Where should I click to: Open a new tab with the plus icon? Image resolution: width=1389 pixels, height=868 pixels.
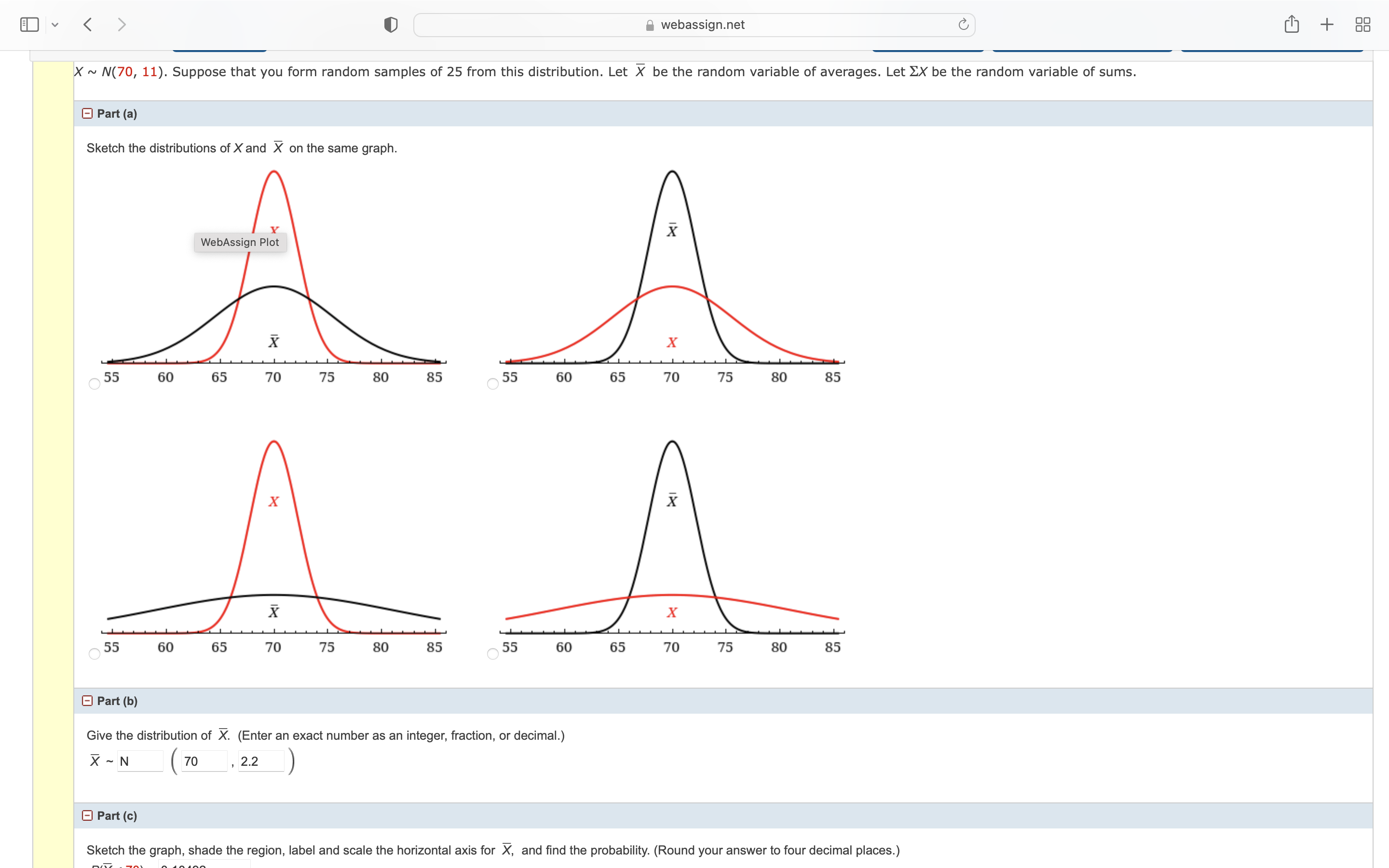pyautogui.click(x=1326, y=25)
